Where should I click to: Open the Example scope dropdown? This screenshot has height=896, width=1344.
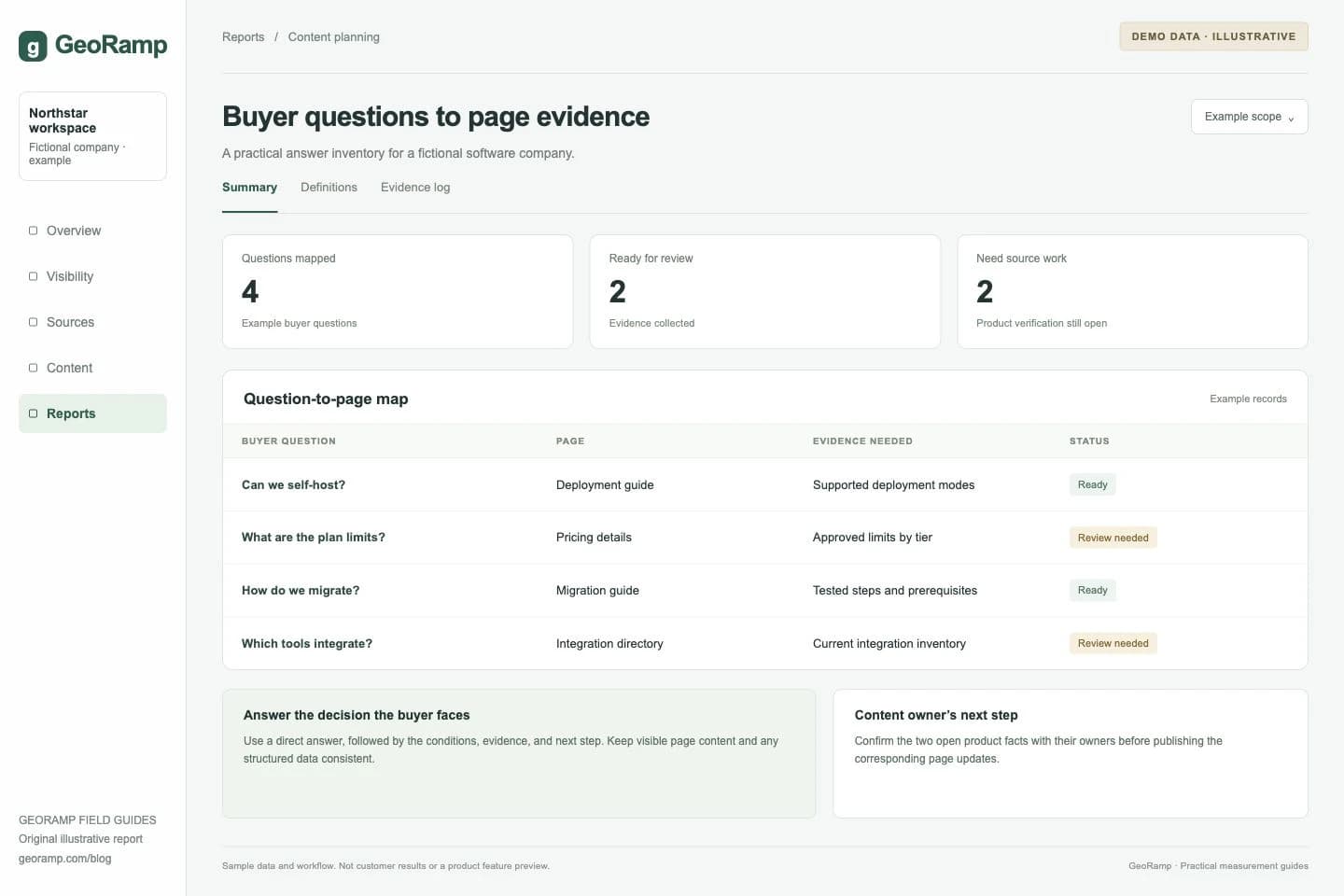point(1249,117)
